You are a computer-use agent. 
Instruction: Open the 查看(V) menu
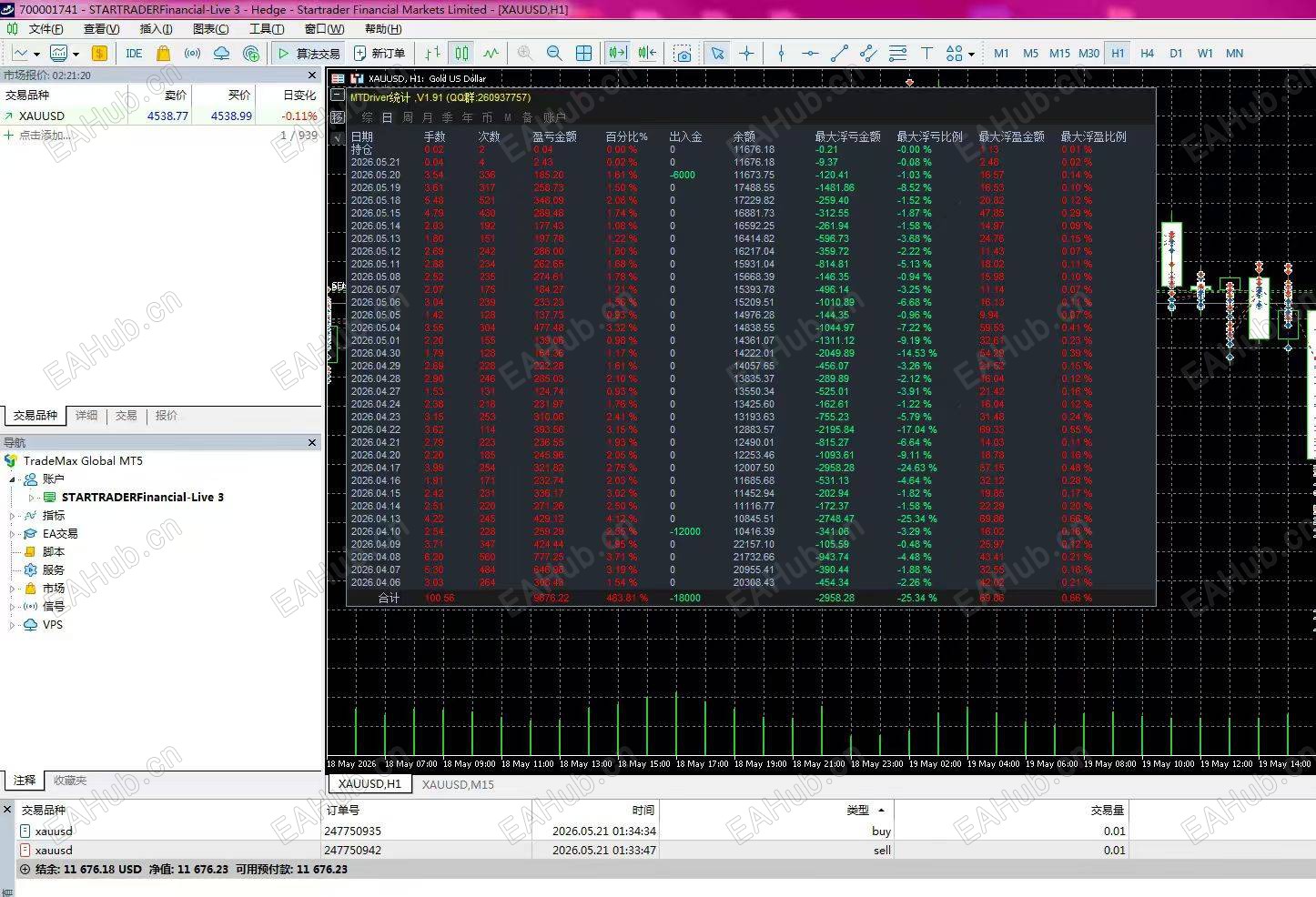(101, 29)
